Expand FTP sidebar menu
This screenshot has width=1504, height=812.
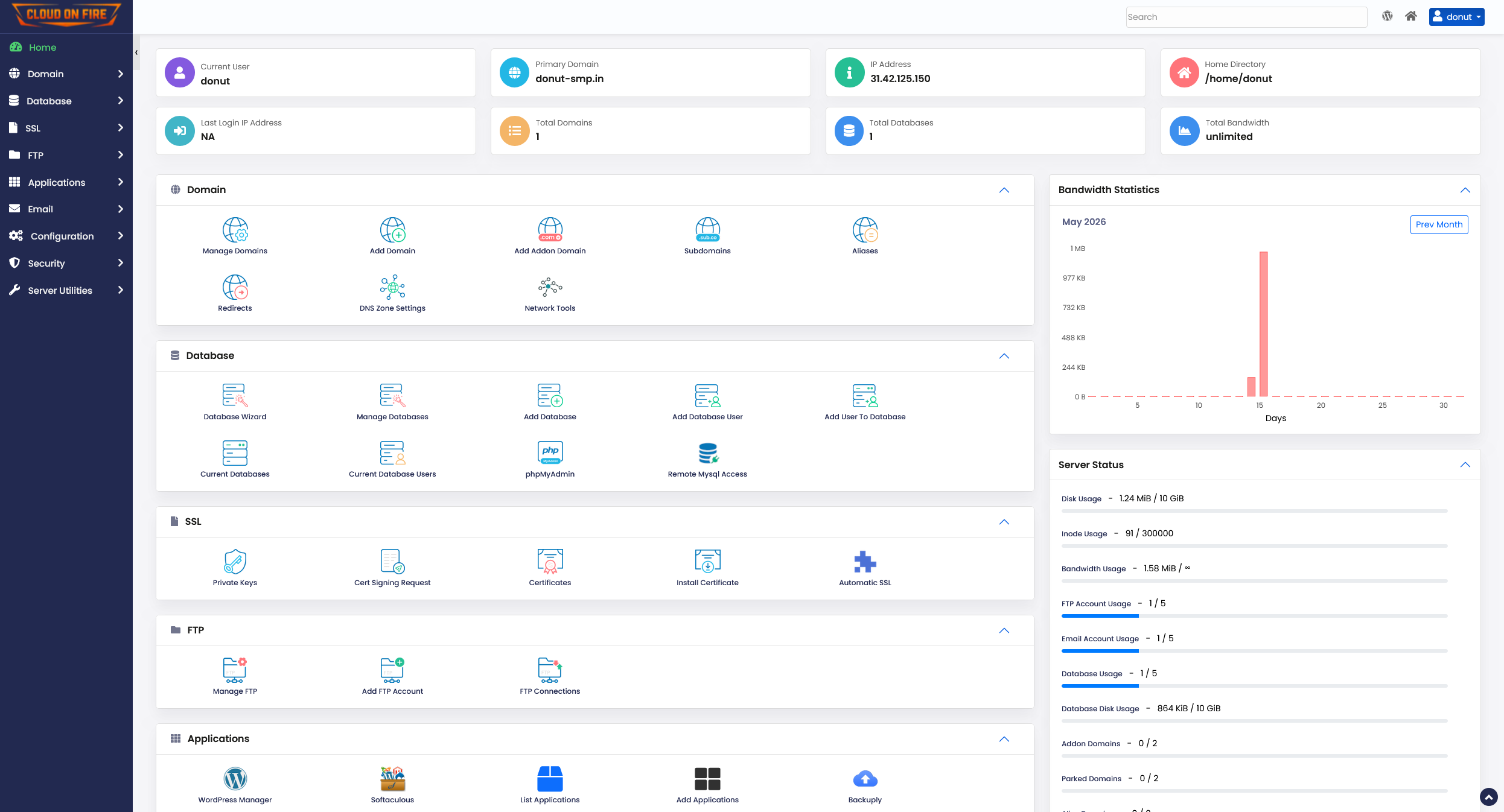66,155
